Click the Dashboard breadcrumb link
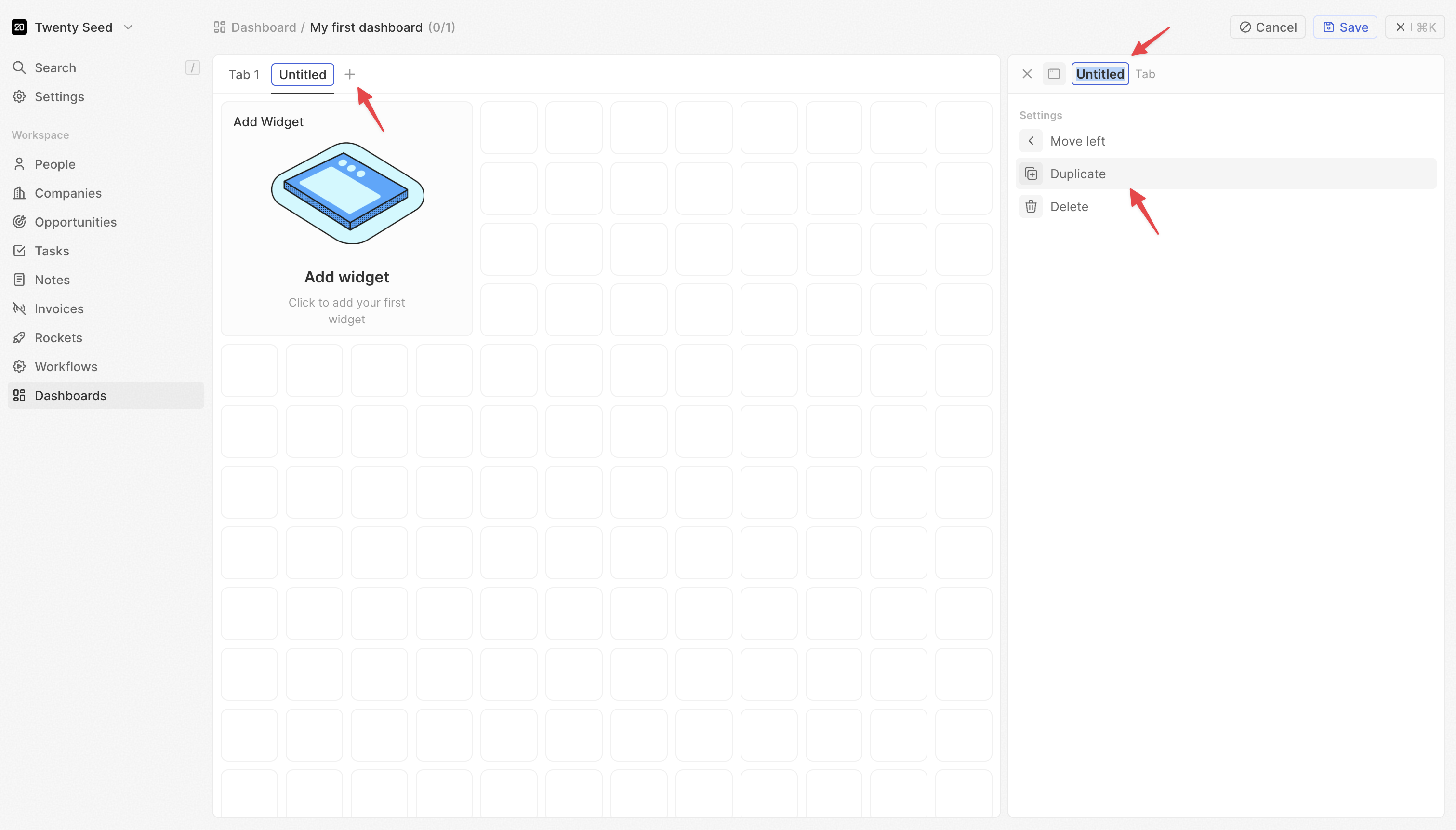 (x=263, y=27)
